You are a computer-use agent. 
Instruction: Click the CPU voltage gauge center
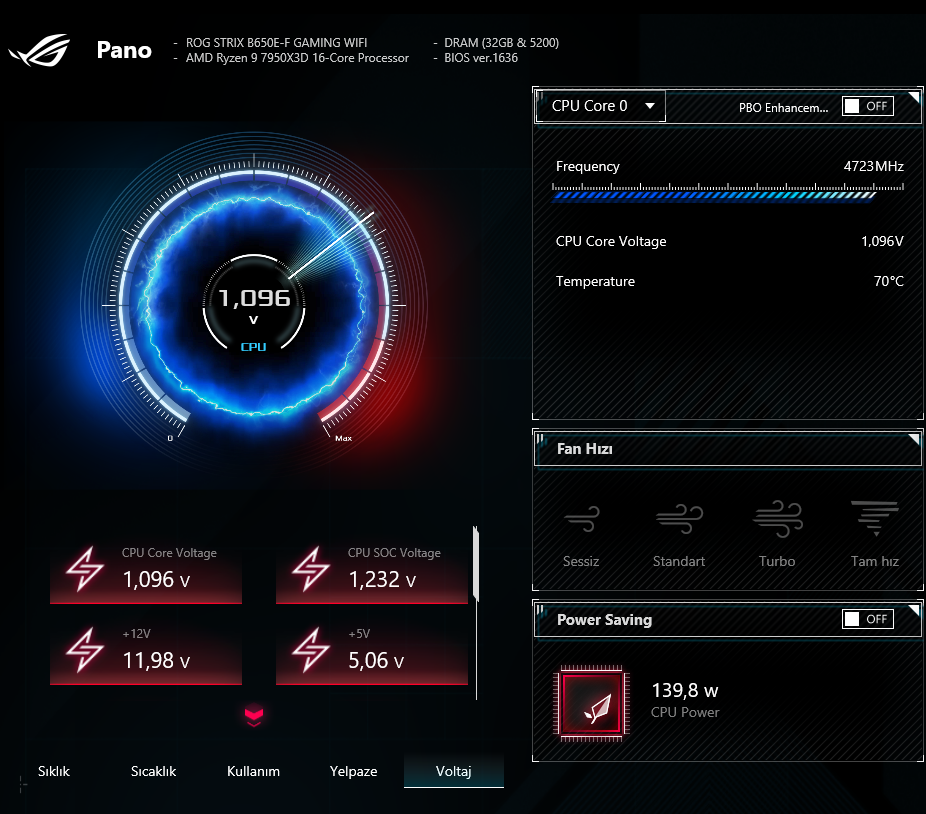click(x=254, y=306)
